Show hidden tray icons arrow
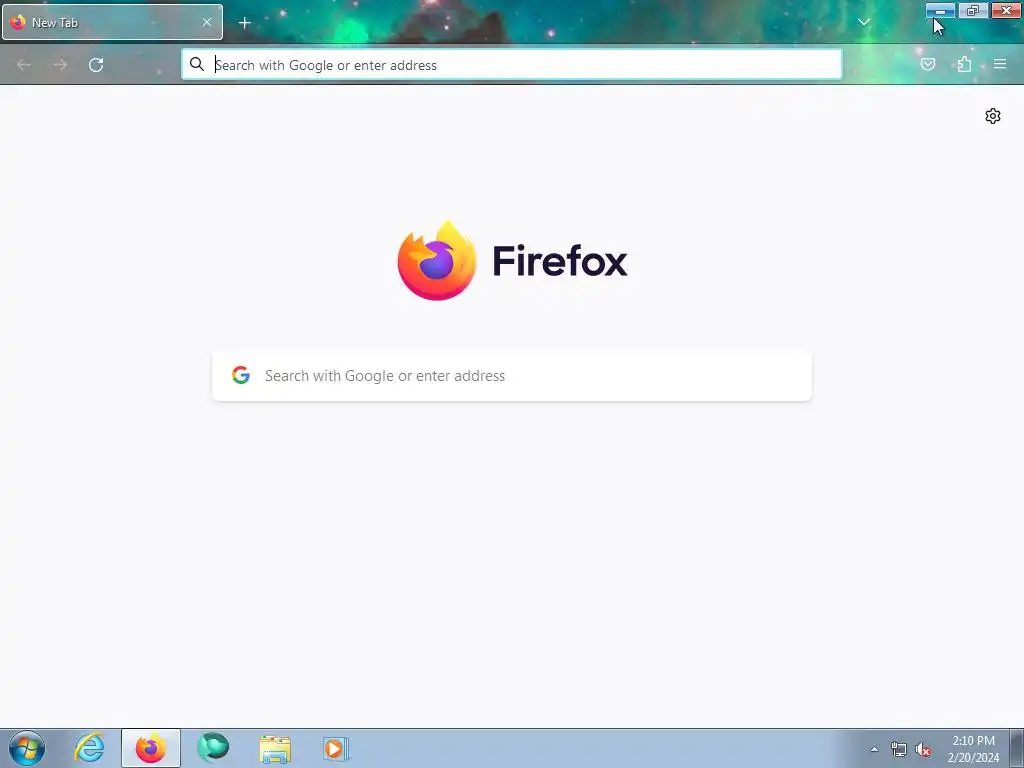 [874, 749]
